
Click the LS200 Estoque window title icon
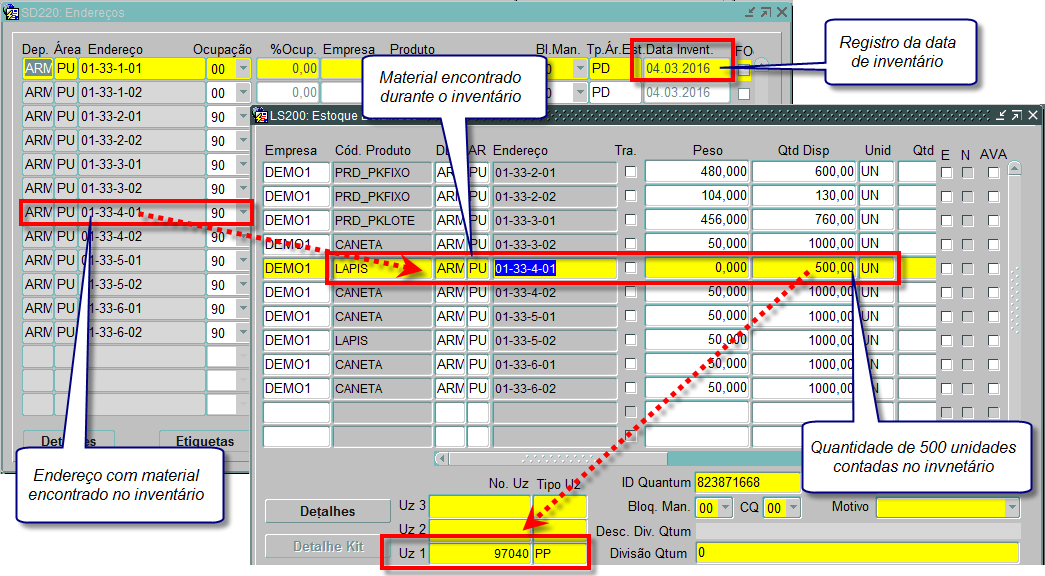point(261,115)
